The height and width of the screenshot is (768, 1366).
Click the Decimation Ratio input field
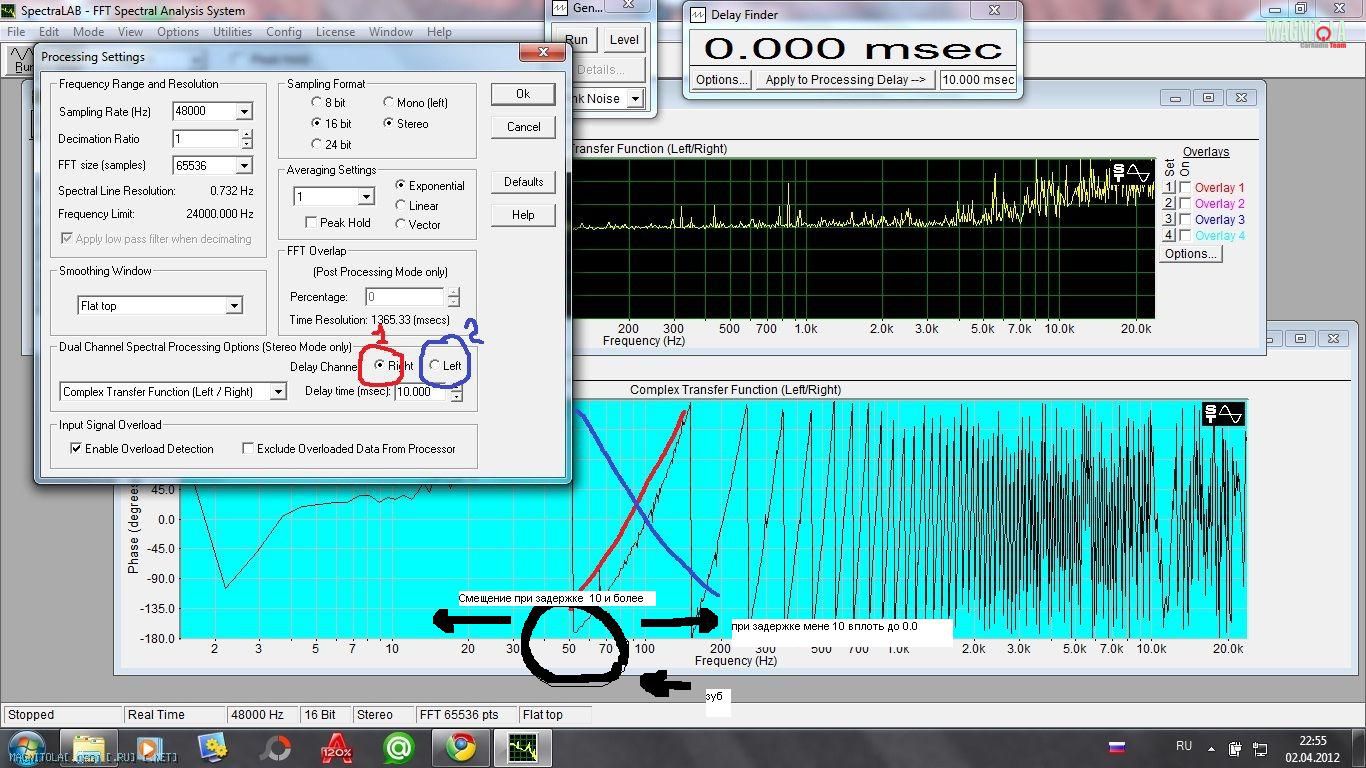[x=206, y=139]
